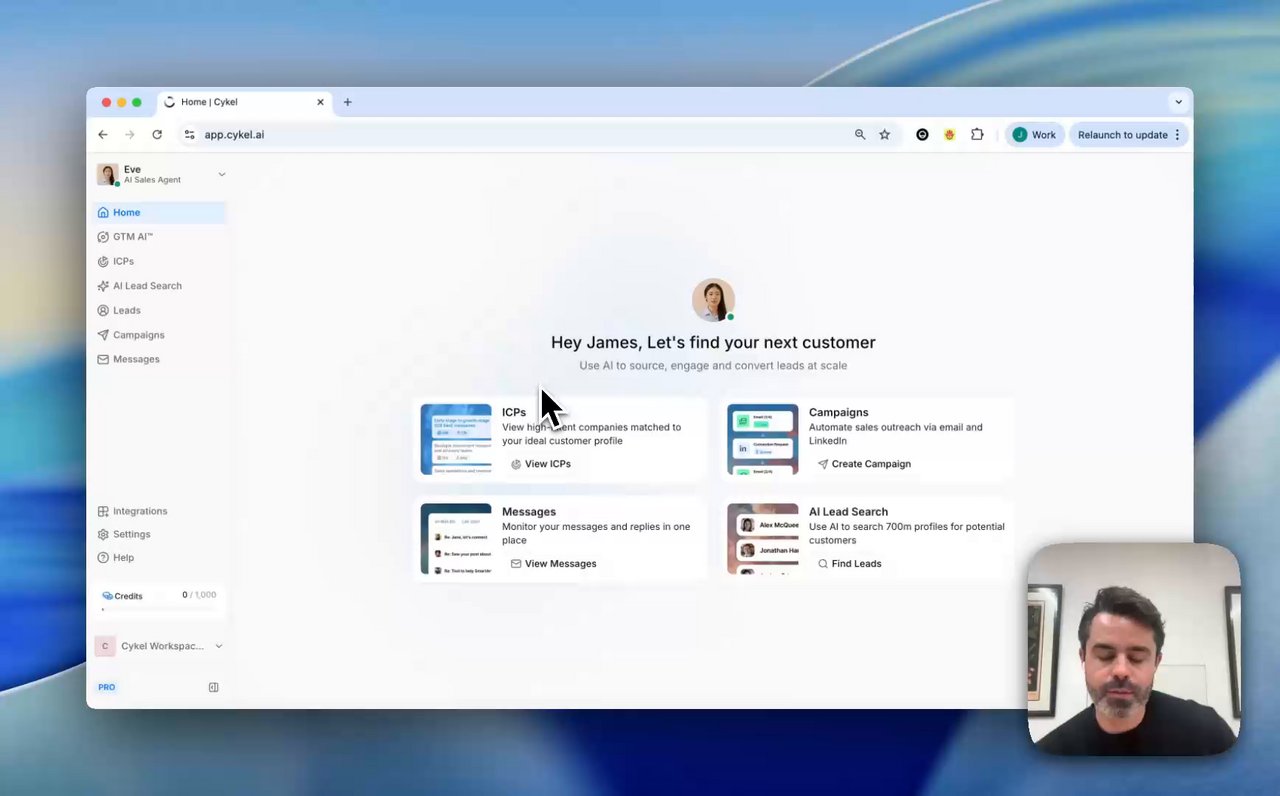
Task: Click the Create Campaign paper plane icon
Action: 823,464
